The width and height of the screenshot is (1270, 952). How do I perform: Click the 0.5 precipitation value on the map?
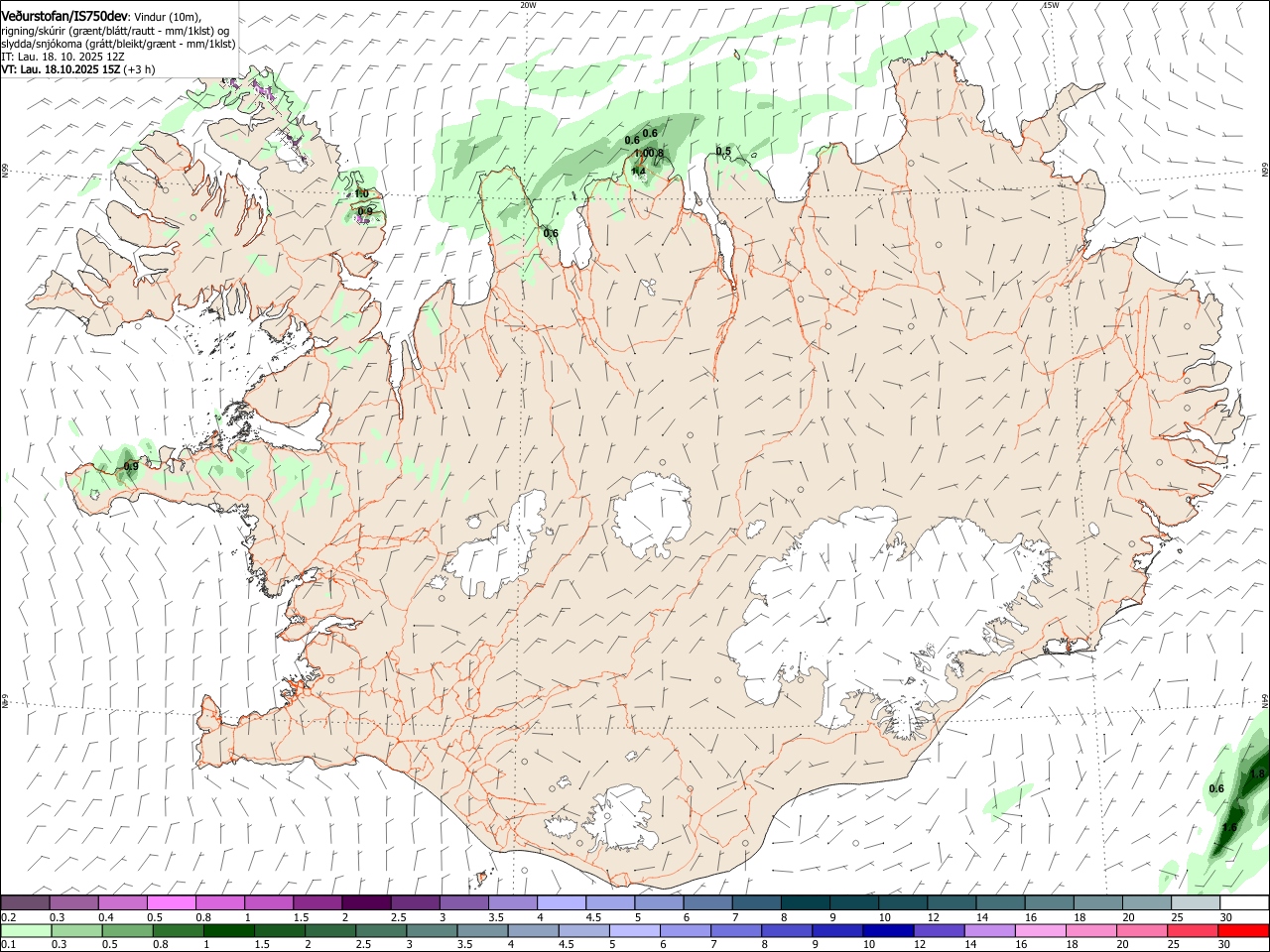(723, 152)
